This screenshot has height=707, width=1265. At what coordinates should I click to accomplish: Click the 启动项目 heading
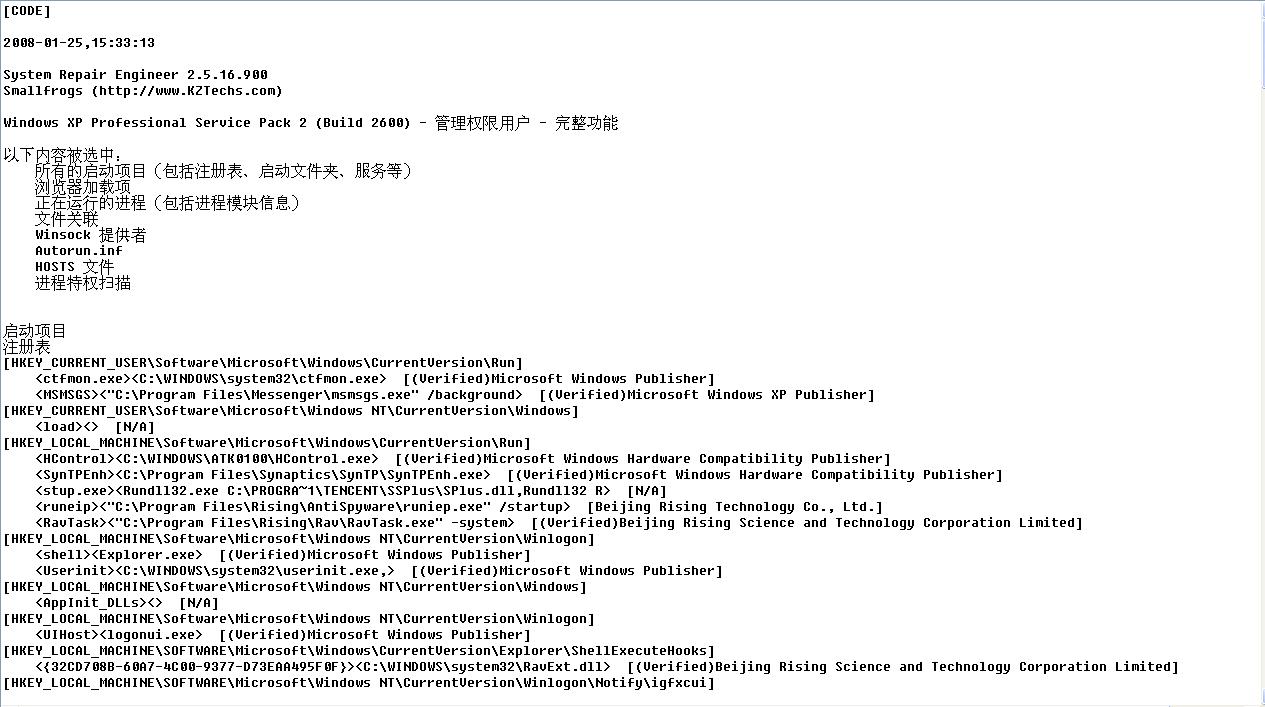[35, 331]
